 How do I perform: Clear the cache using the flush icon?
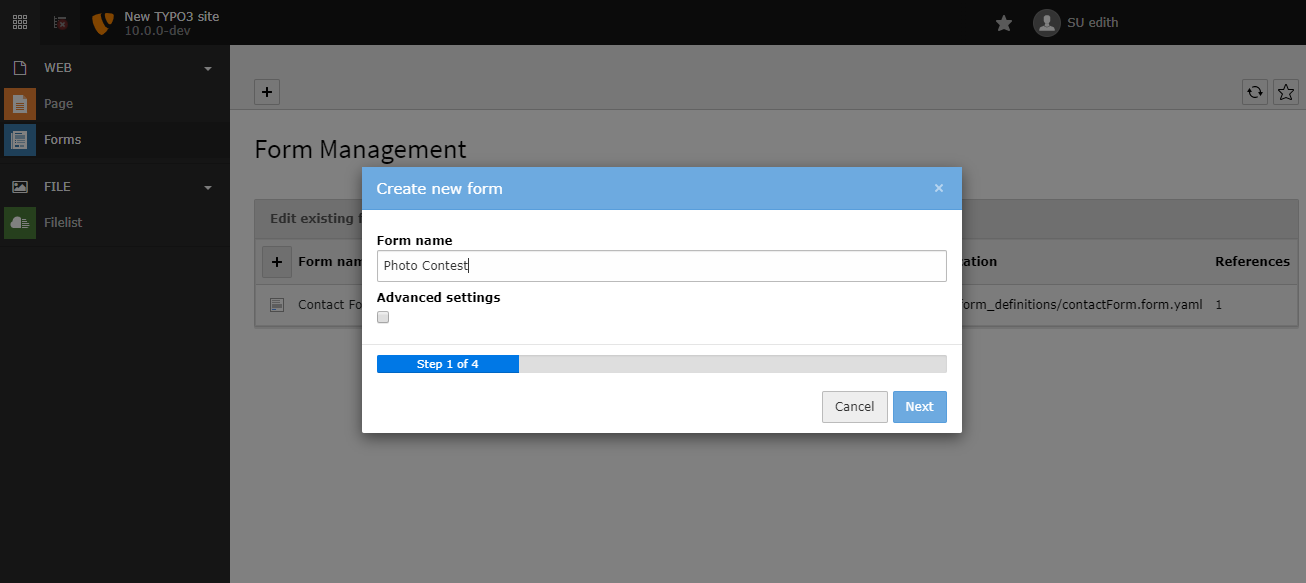tap(59, 22)
